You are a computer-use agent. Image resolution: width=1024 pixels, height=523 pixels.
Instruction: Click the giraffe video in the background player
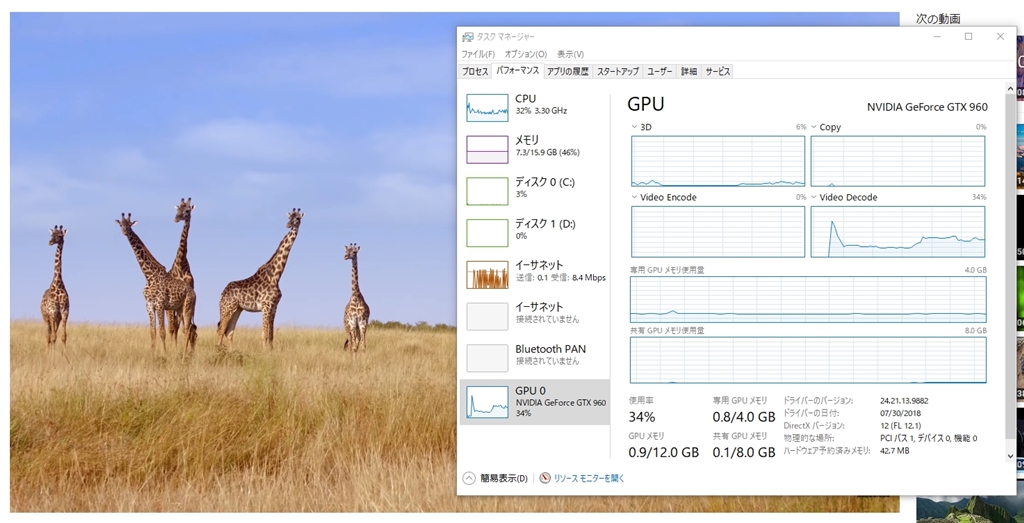click(233, 262)
